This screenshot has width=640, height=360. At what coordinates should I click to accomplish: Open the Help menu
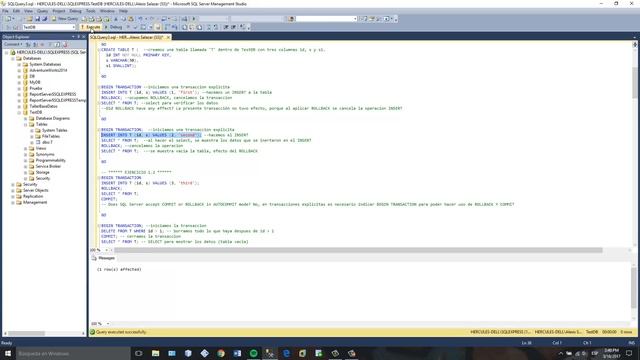[123, 11]
